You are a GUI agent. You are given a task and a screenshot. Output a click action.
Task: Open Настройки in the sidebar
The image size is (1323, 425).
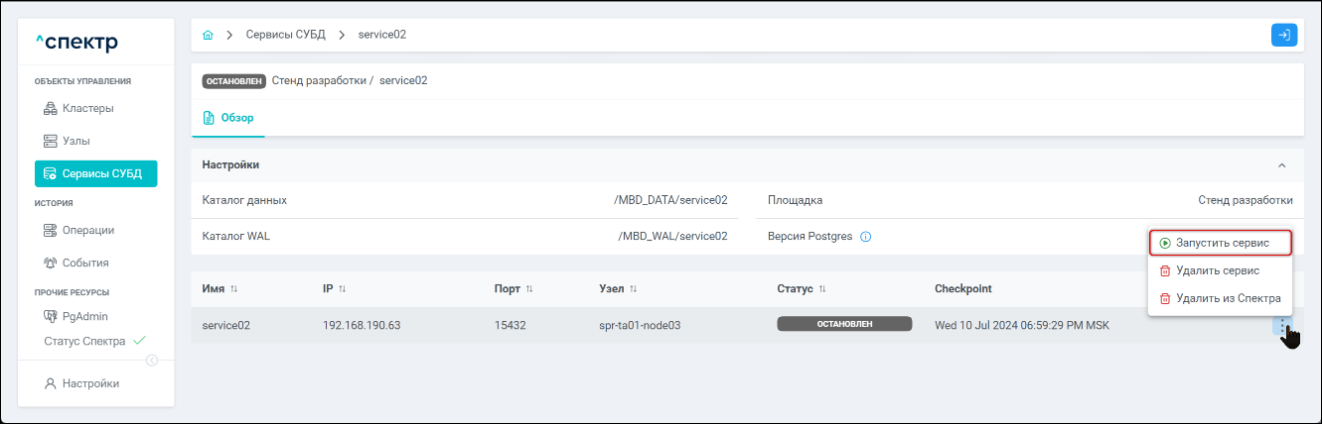88,383
